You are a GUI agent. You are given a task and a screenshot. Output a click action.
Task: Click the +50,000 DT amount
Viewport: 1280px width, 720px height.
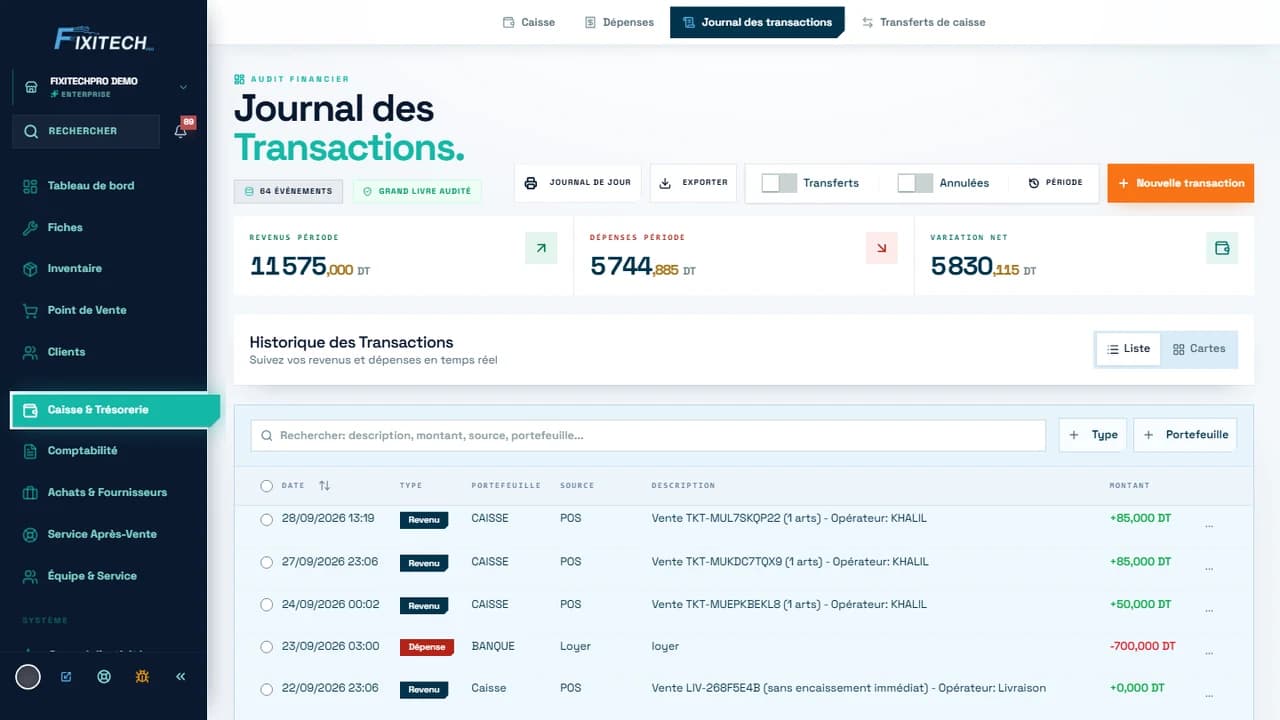[x=1140, y=604]
